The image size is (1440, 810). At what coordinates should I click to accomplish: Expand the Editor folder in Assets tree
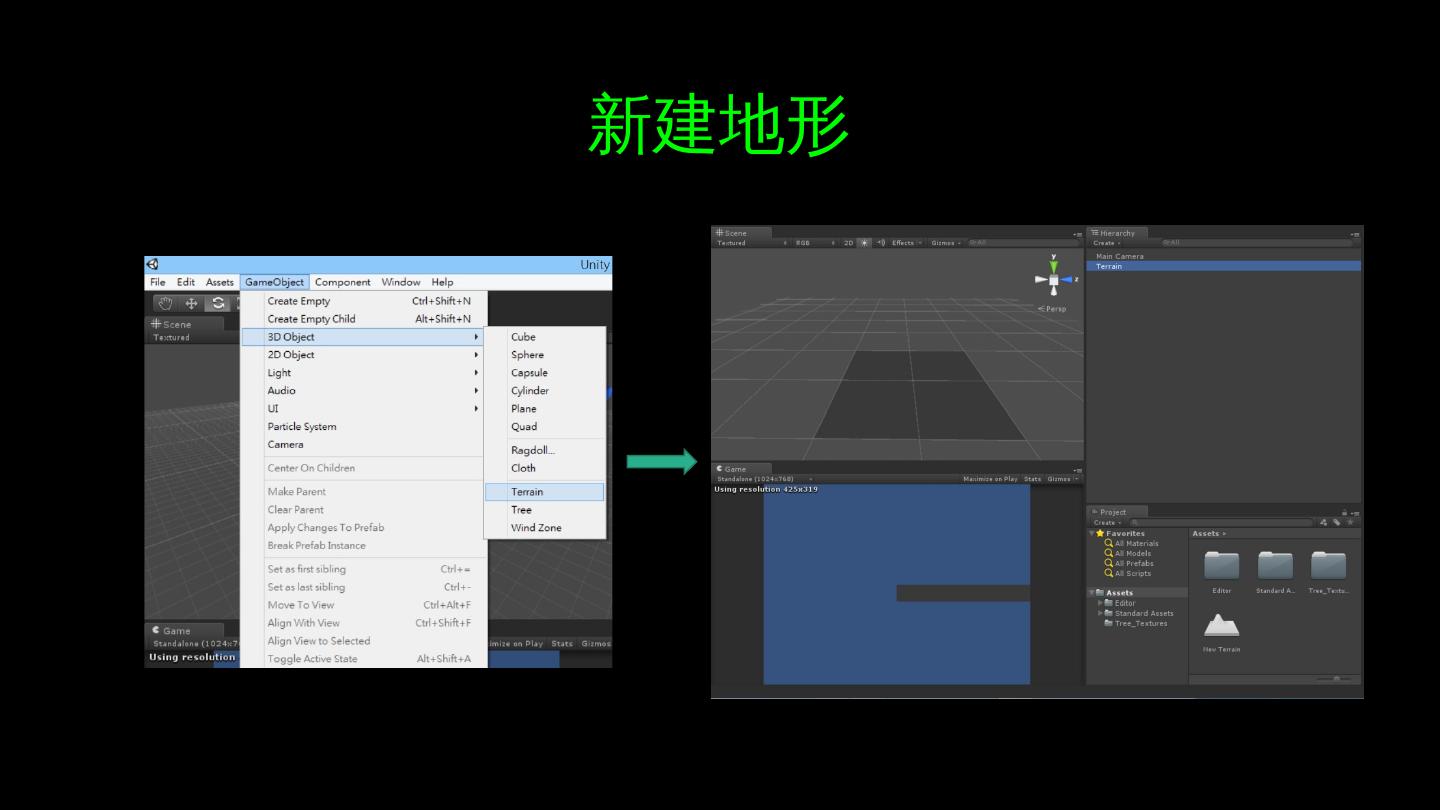tap(1101, 603)
